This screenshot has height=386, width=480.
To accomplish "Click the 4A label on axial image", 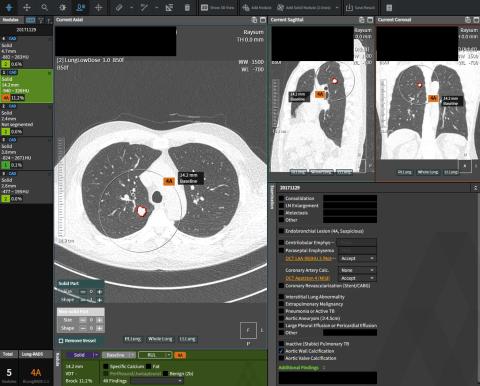I will [169, 181].
